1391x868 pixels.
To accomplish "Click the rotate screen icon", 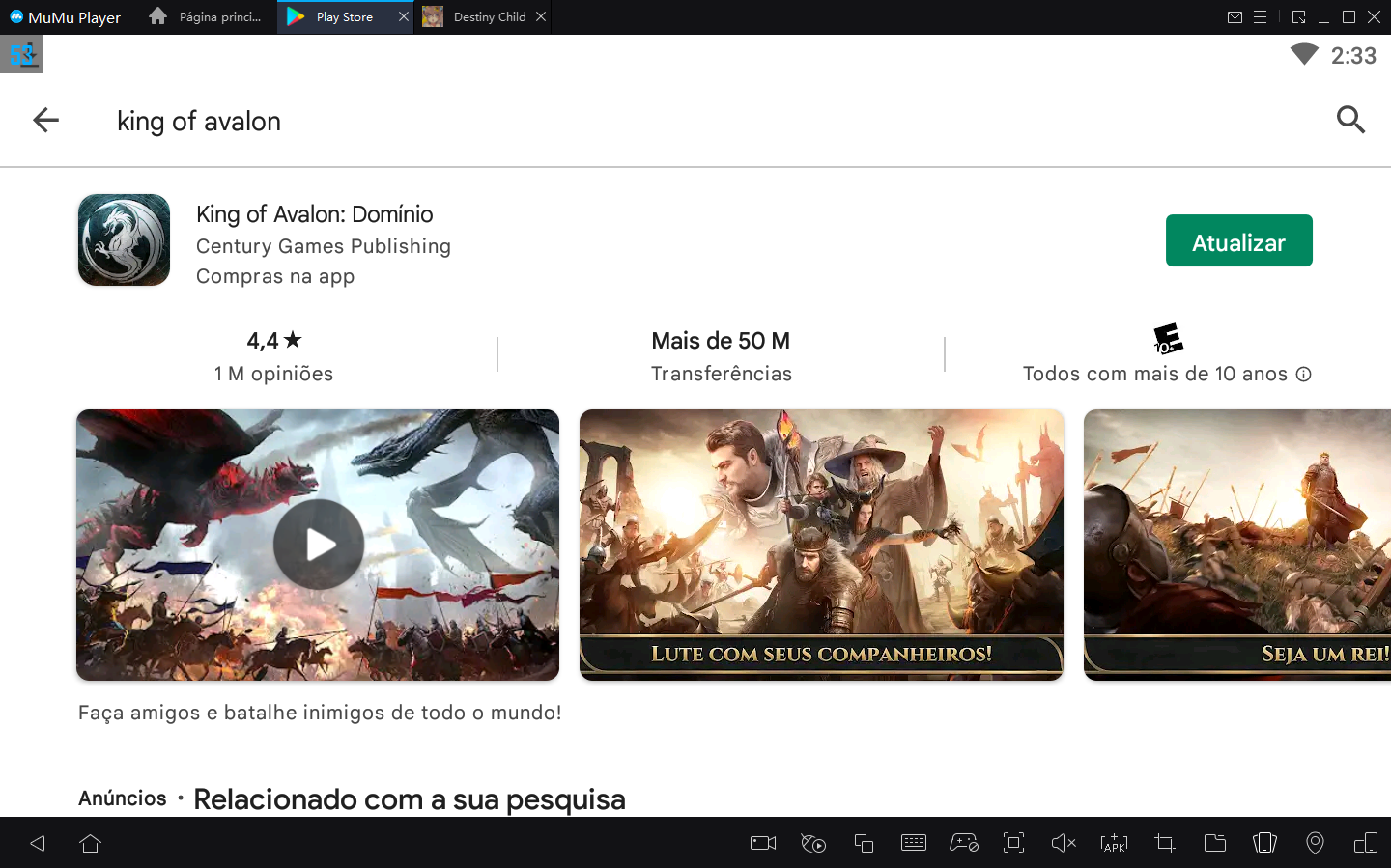I will (x=1365, y=843).
